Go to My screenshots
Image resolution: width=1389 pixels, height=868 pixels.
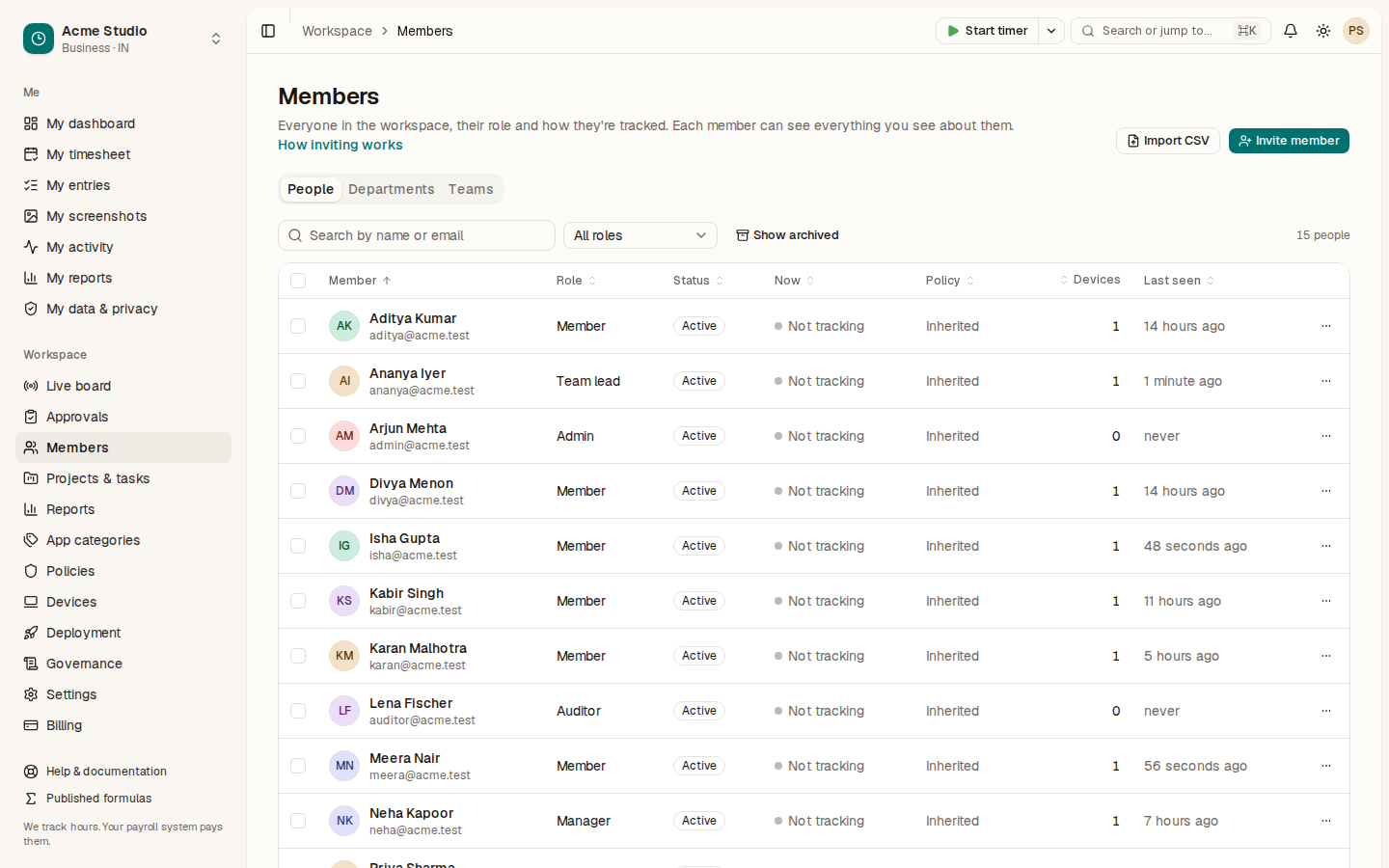click(x=123, y=216)
